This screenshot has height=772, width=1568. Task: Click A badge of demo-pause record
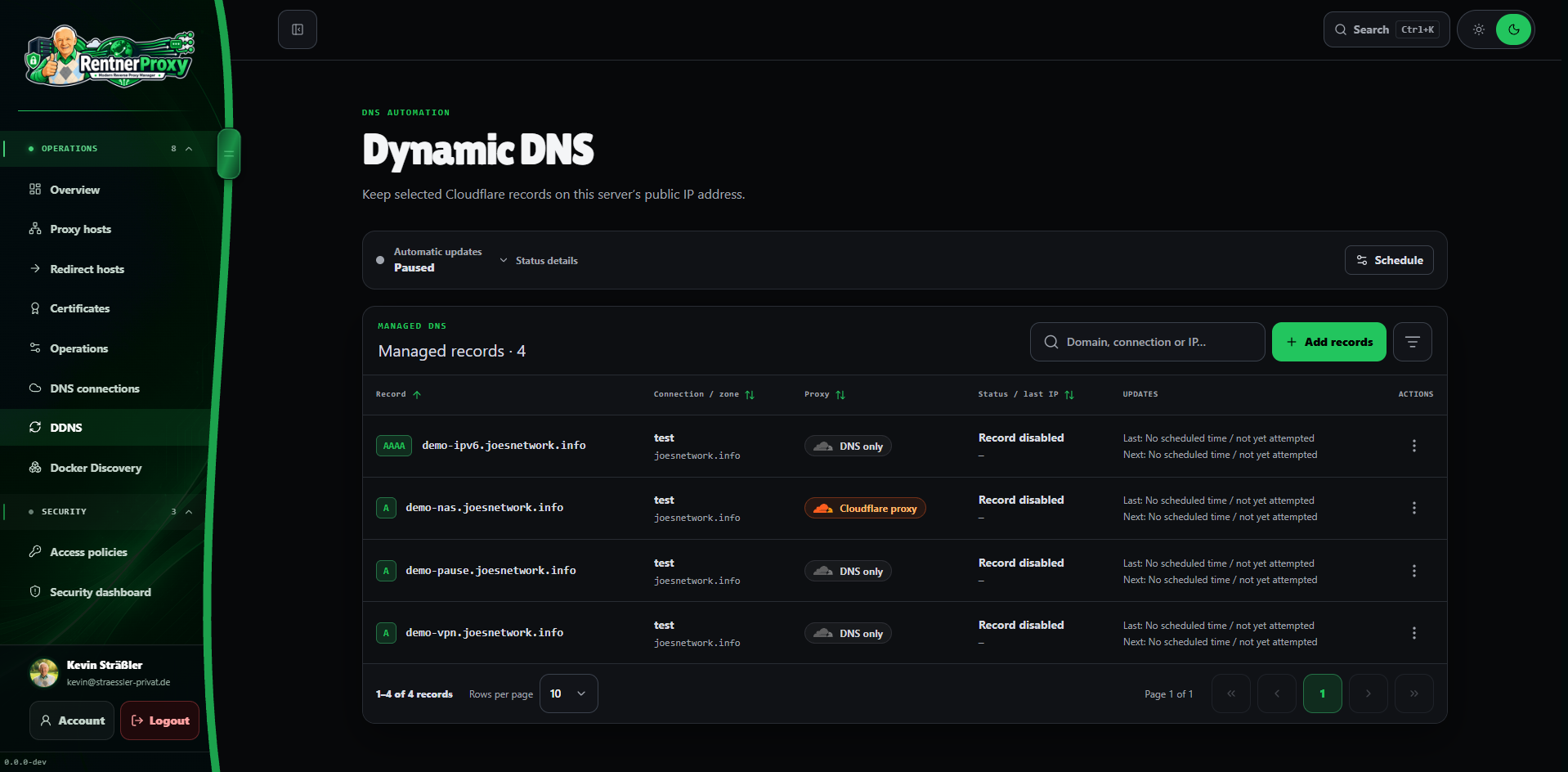(x=386, y=571)
